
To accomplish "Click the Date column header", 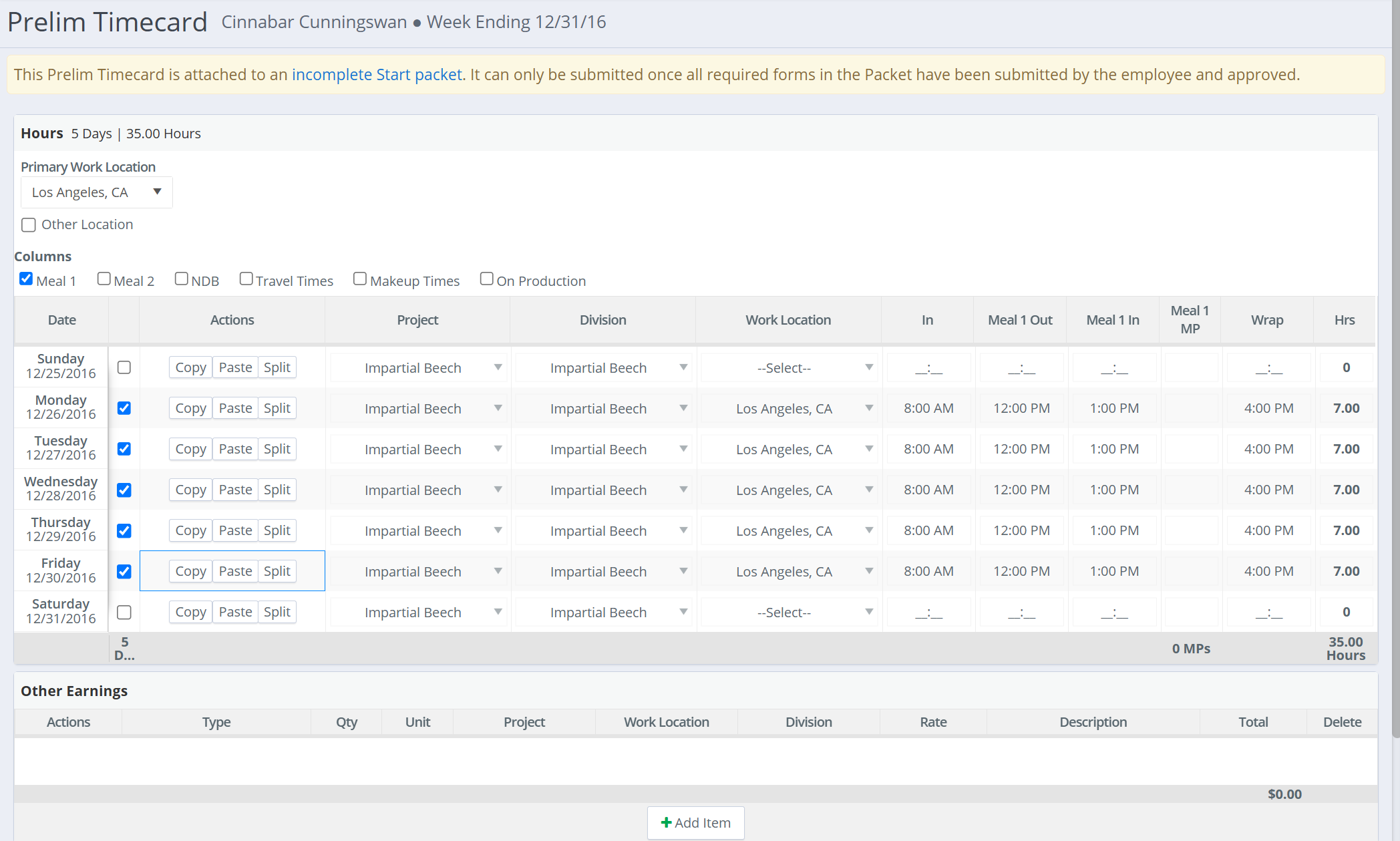I will point(61,320).
